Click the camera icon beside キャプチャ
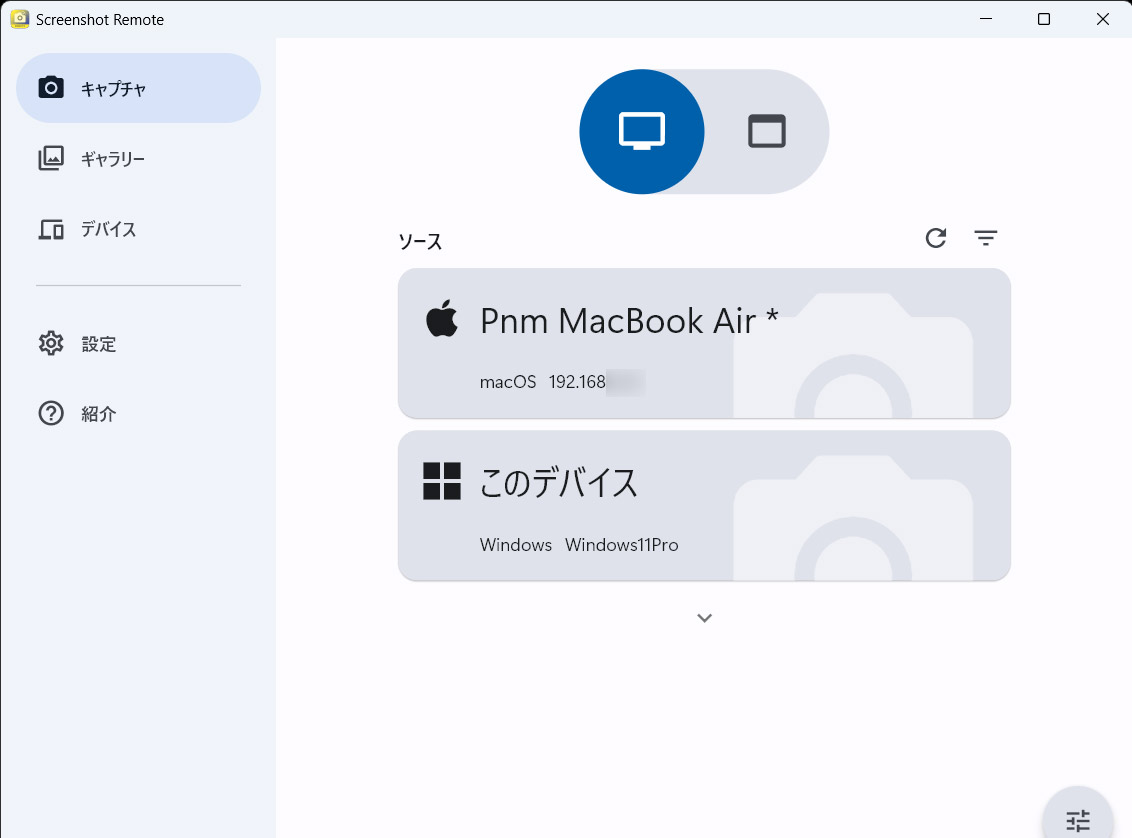Image resolution: width=1132 pixels, height=838 pixels. (51, 88)
